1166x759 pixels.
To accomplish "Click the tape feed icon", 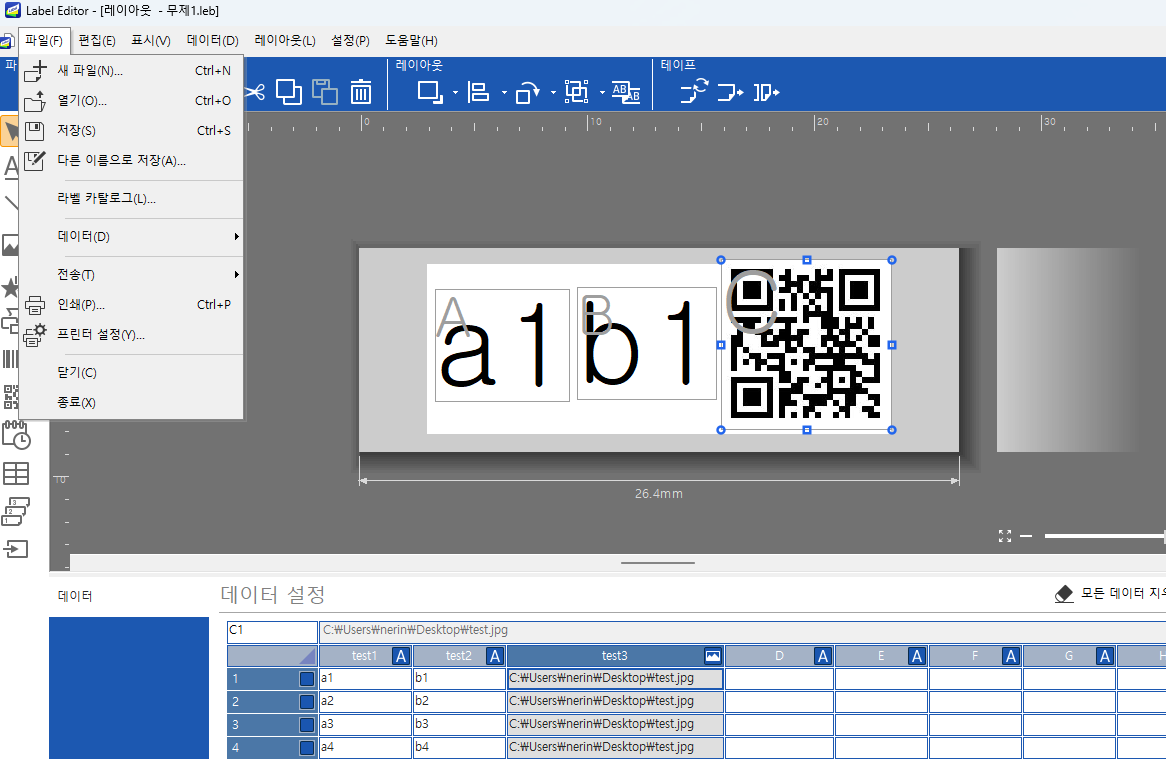I will [x=730, y=92].
